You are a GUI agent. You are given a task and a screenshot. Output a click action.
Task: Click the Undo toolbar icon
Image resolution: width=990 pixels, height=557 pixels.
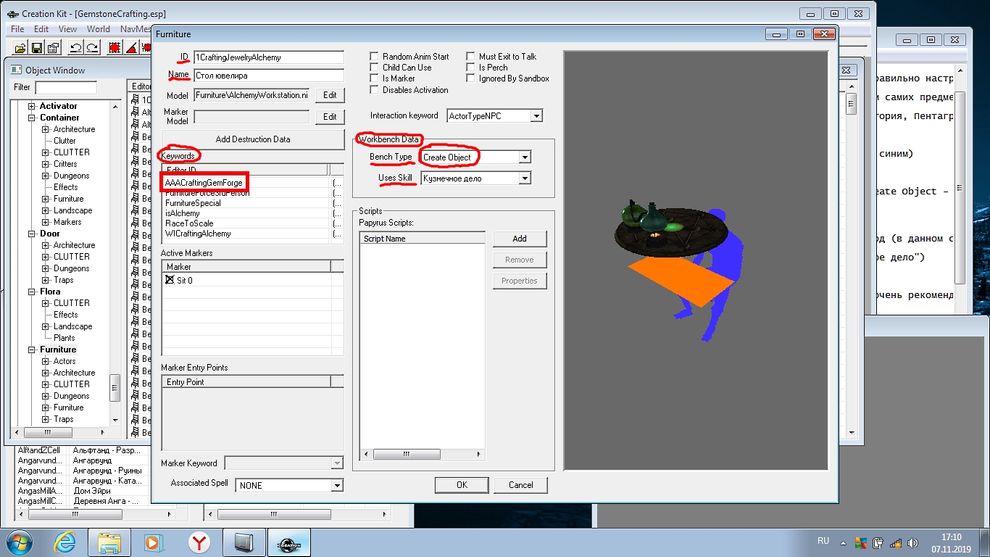pos(75,47)
